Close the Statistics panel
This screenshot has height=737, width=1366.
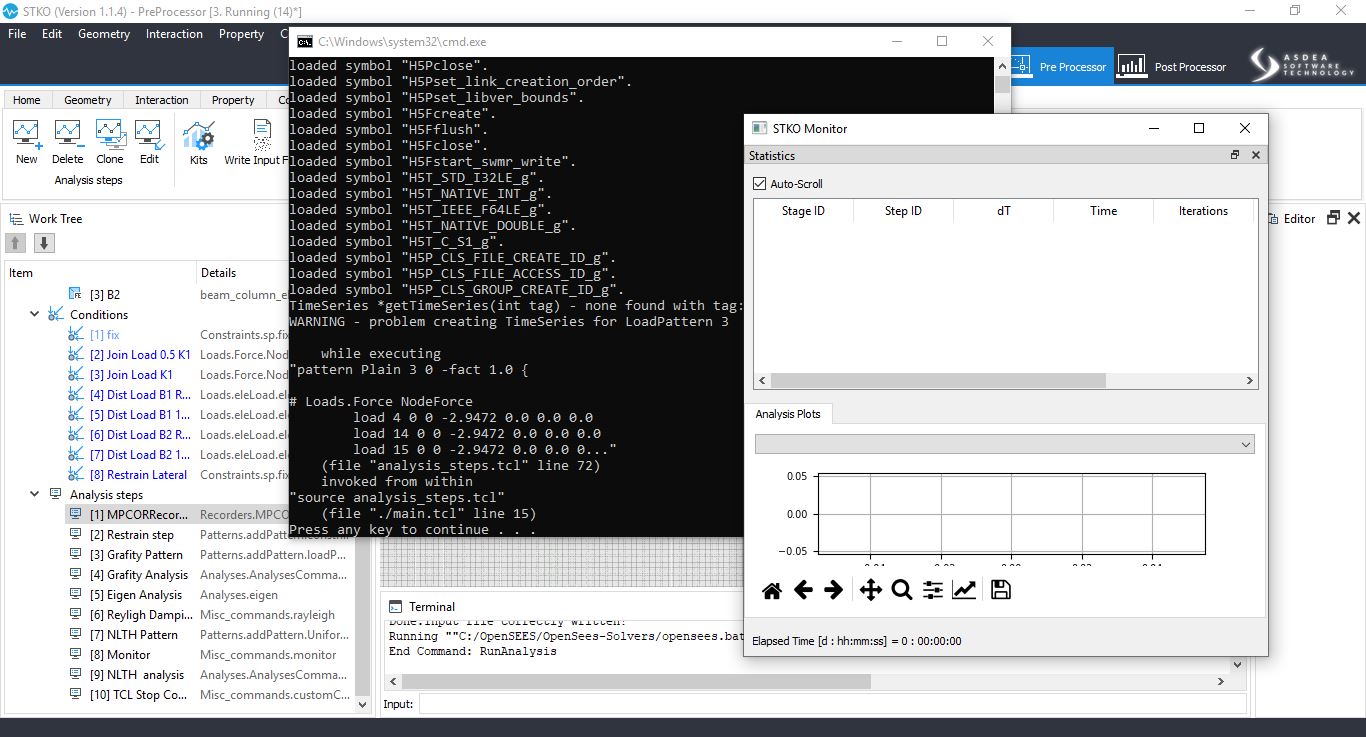pyautogui.click(x=1256, y=155)
